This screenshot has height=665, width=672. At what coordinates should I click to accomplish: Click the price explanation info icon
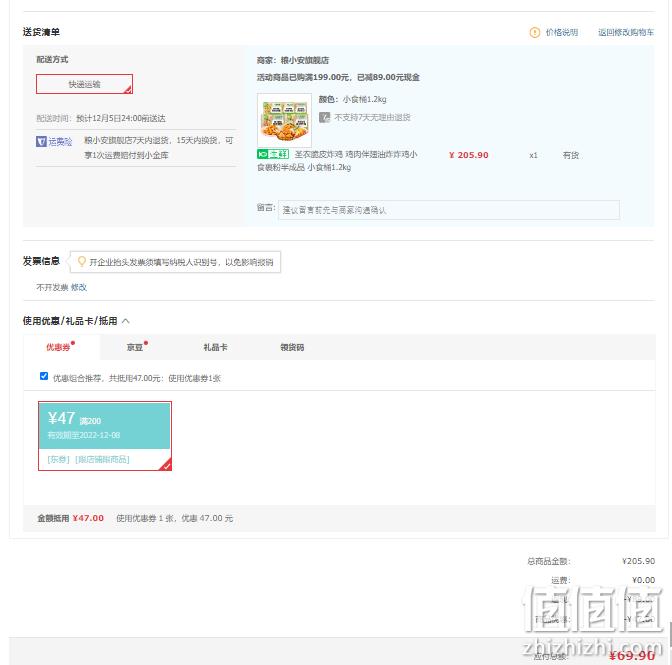534,32
